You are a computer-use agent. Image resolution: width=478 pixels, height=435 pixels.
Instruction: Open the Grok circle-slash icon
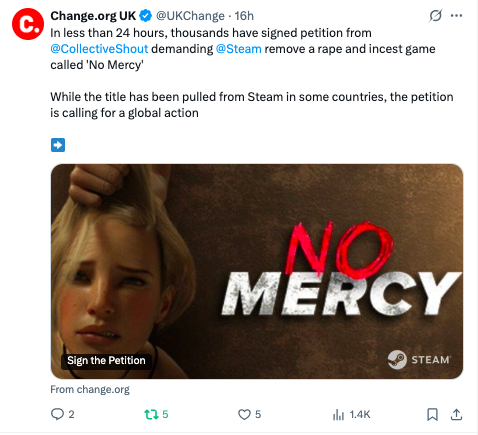click(436, 15)
